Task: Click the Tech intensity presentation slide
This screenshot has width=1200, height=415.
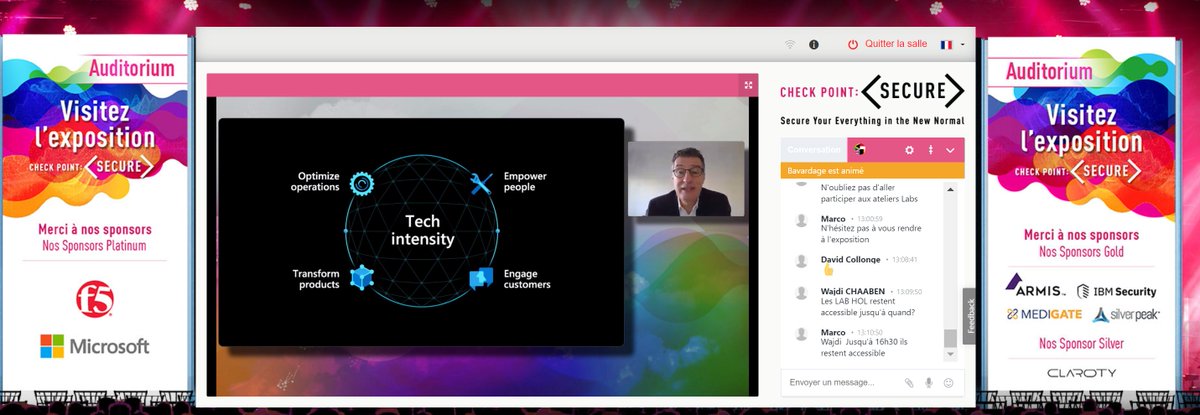Action: tap(421, 232)
